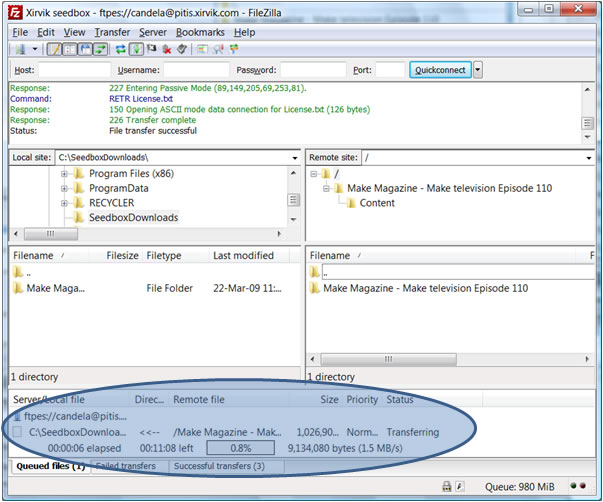Image resolution: width=603 pixels, height=502 pixels.
Task: Expand the RECYCLER folder tree node
Action: tap(64, 203)
